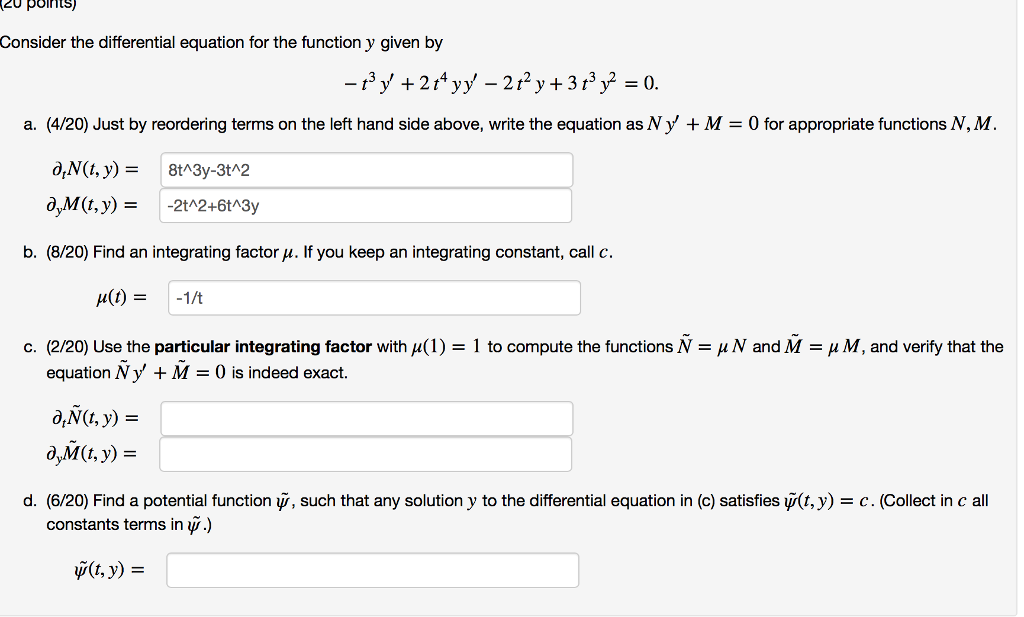This screenshot has height=617, width=1024.
Task: Click the first part c answer box
Action: pyautogui.click(x=365, y=417)
